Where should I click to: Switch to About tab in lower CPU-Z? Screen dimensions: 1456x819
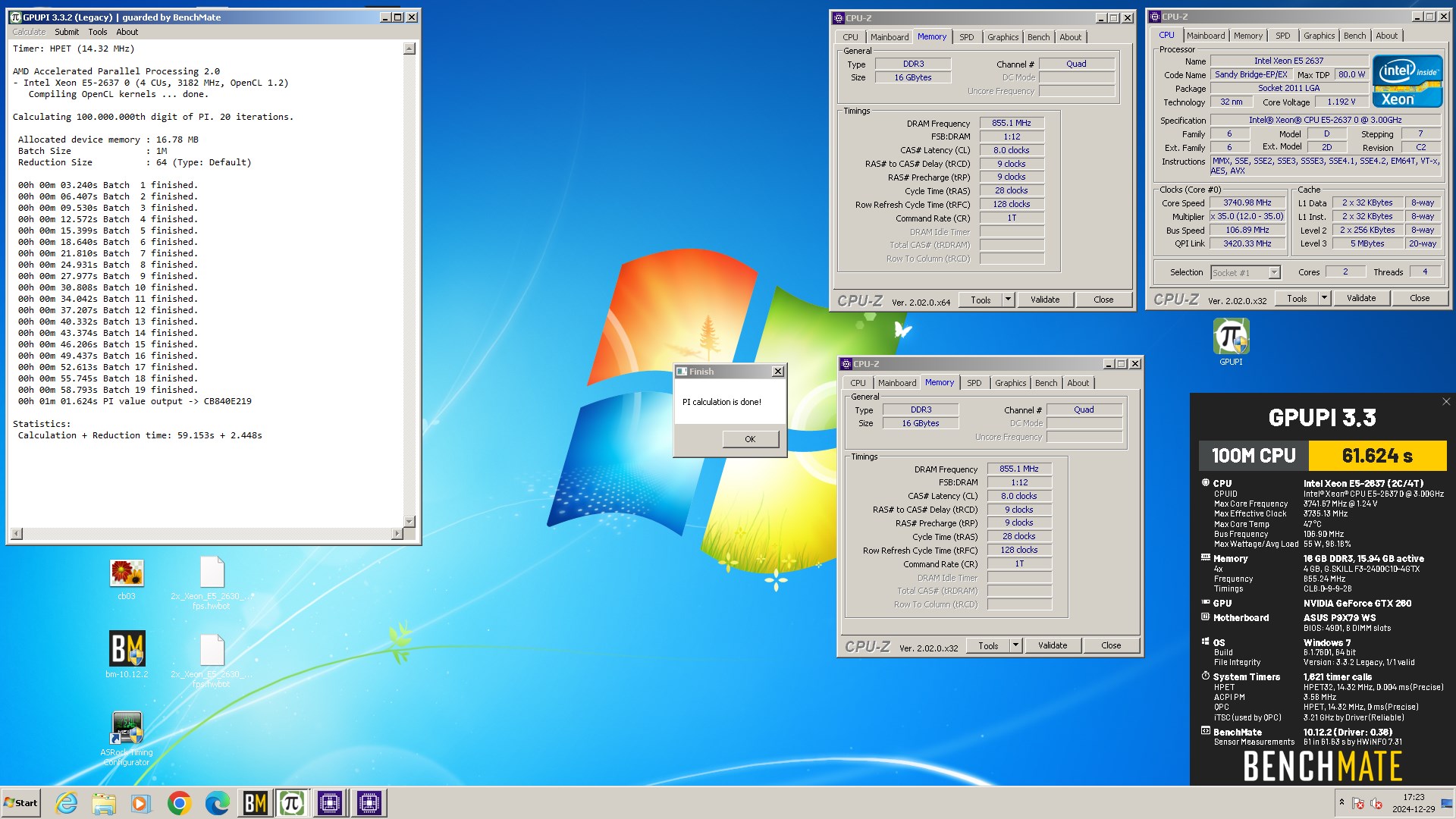point(1078,383)
